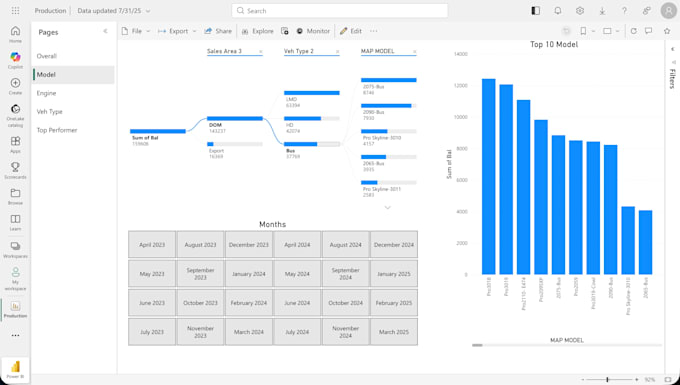This screenshot has width=680, height=385.
Task: Toggle the January 2025 month slicer
Action: (x=394, y=274)
